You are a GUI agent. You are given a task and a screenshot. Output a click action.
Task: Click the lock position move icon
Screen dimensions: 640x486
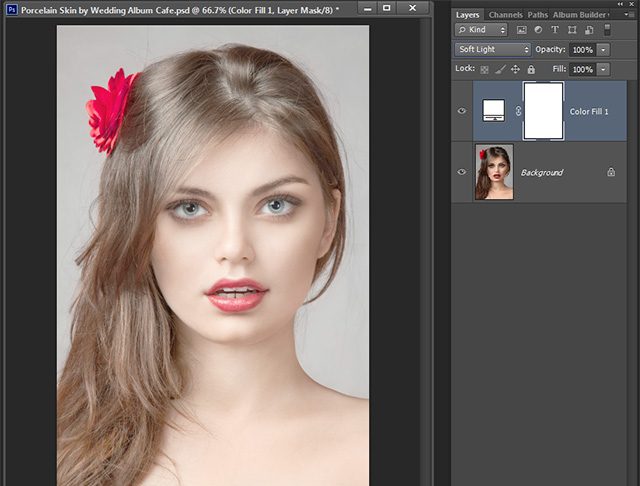click(515, 69)
